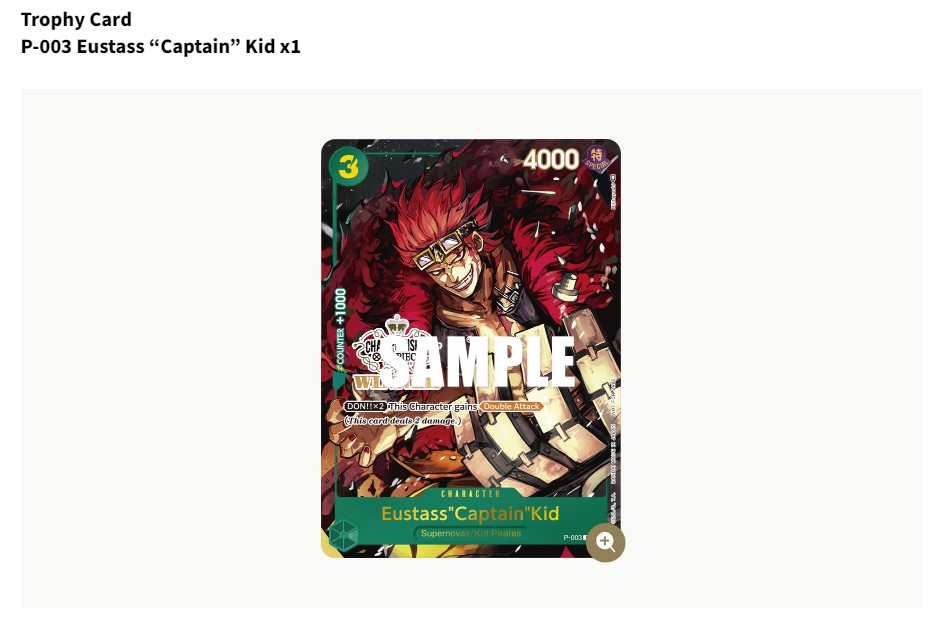
Task: Click the P-003 Eustass "Captain" Kid x1 heading
Action: [161, 46]
